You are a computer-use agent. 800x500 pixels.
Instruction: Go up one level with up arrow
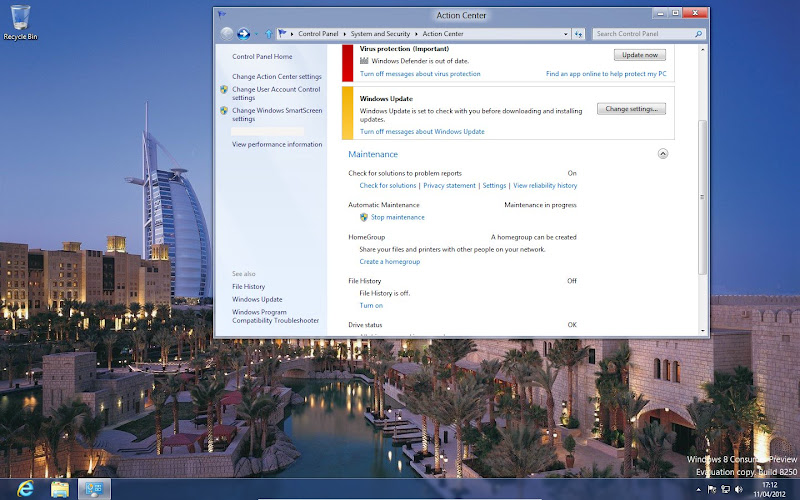[269, 34]
